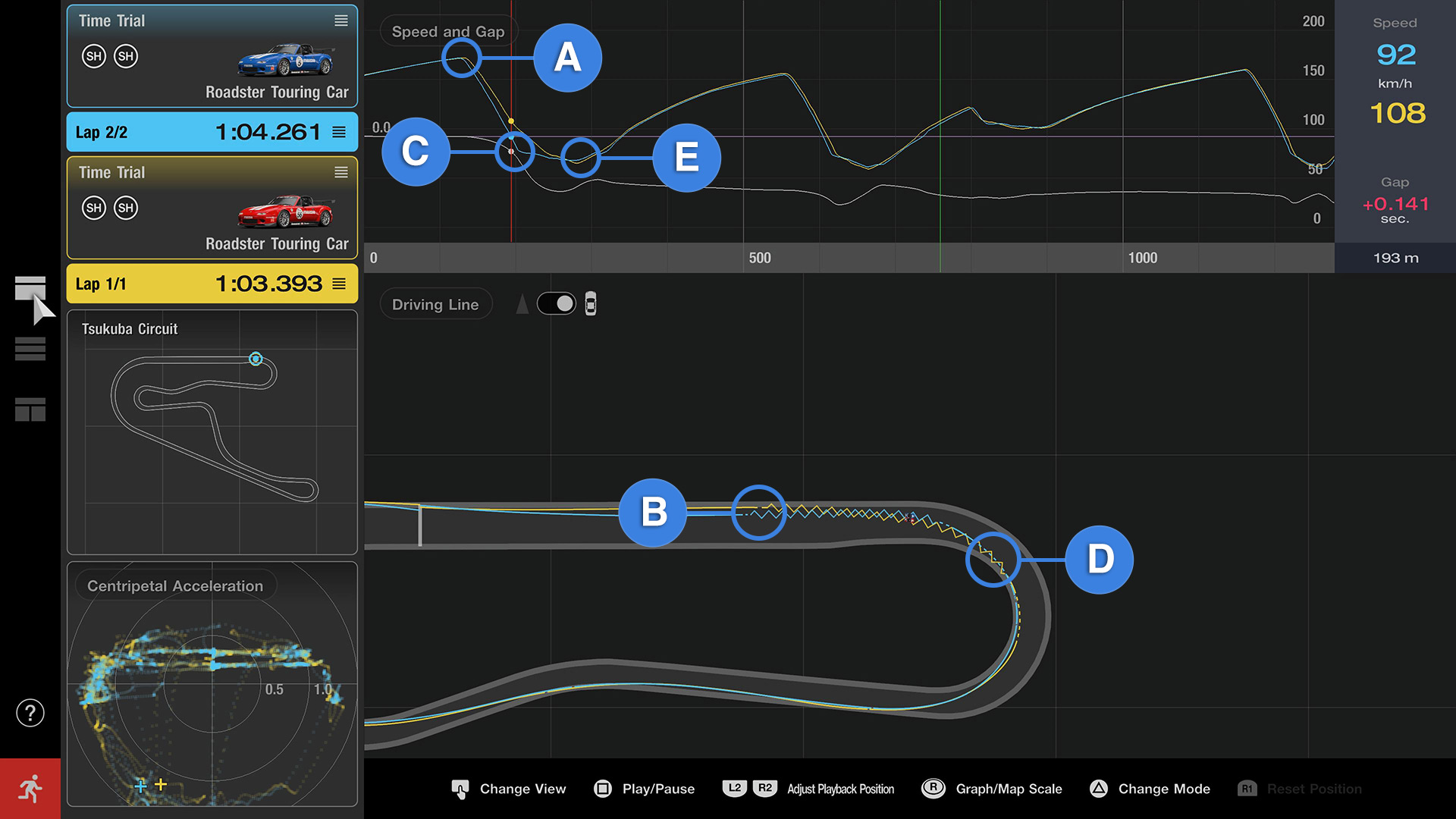Select the three-row list layout icon
The height and width of the screenshot is (819, 1456).
point(30,349)
